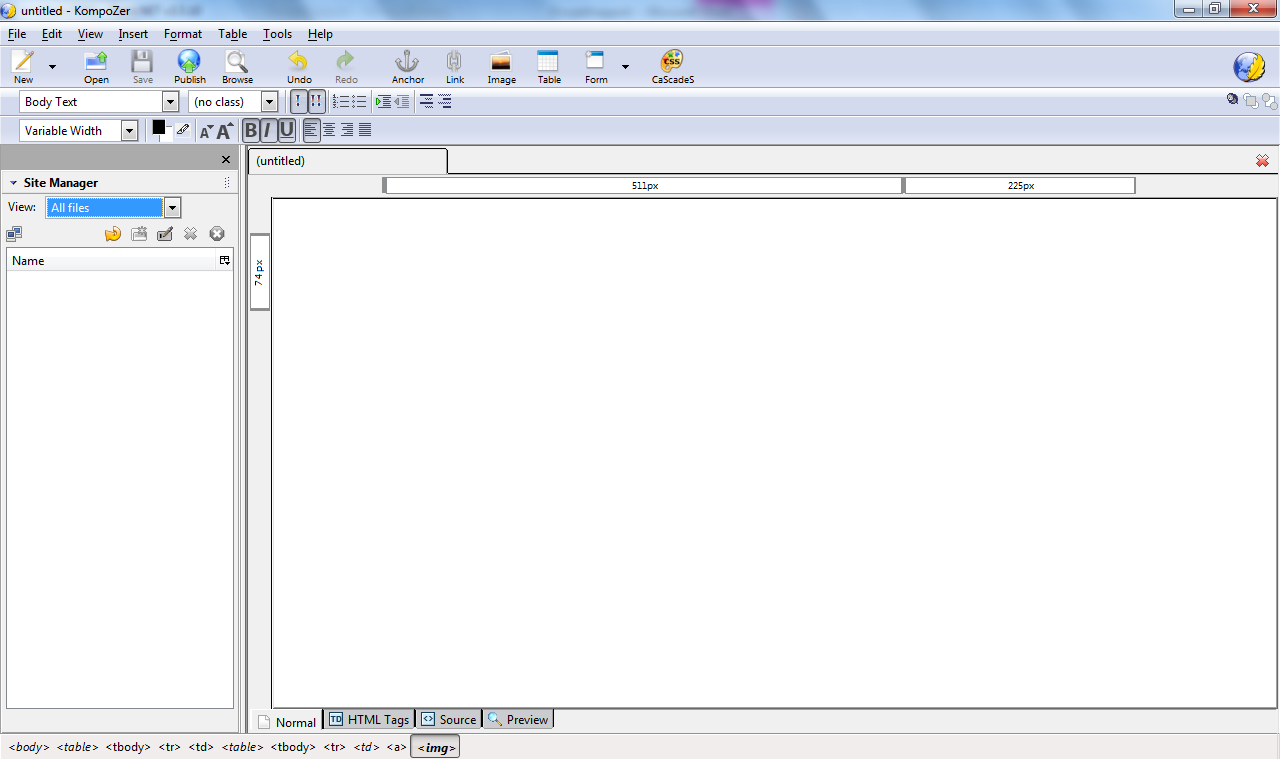Undo the last action
The image size is (1280, 759).
(x=299, y=67)
